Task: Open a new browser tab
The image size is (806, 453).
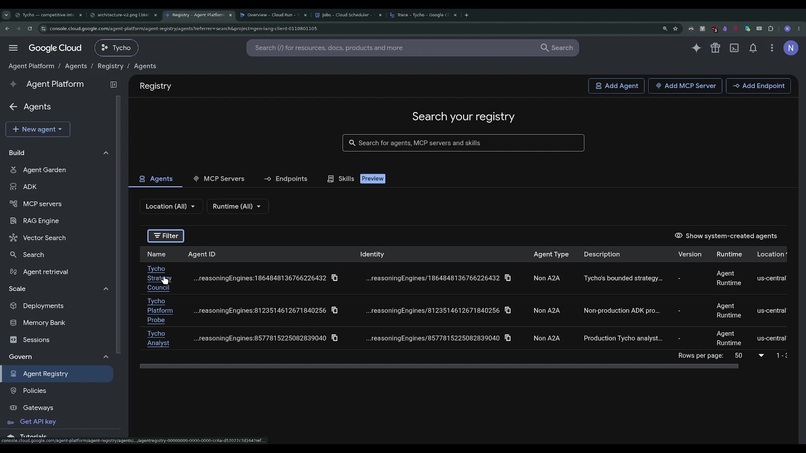Action: [466, 15]
